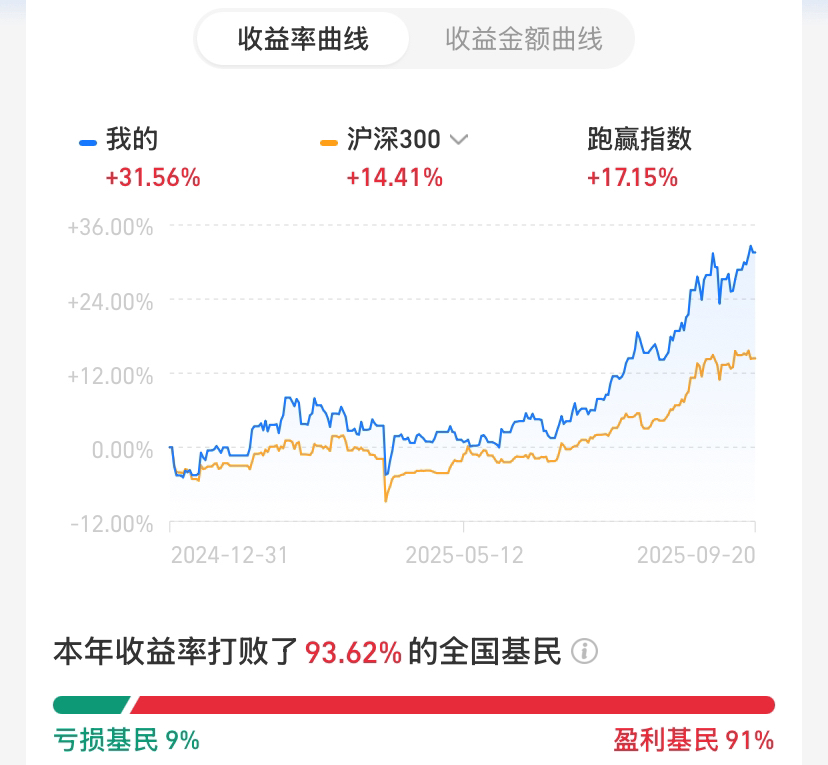Click the blue 我的 legend marker
This screenshot has width=828, height=765.
pyautogui.click(x=88, y=143)
